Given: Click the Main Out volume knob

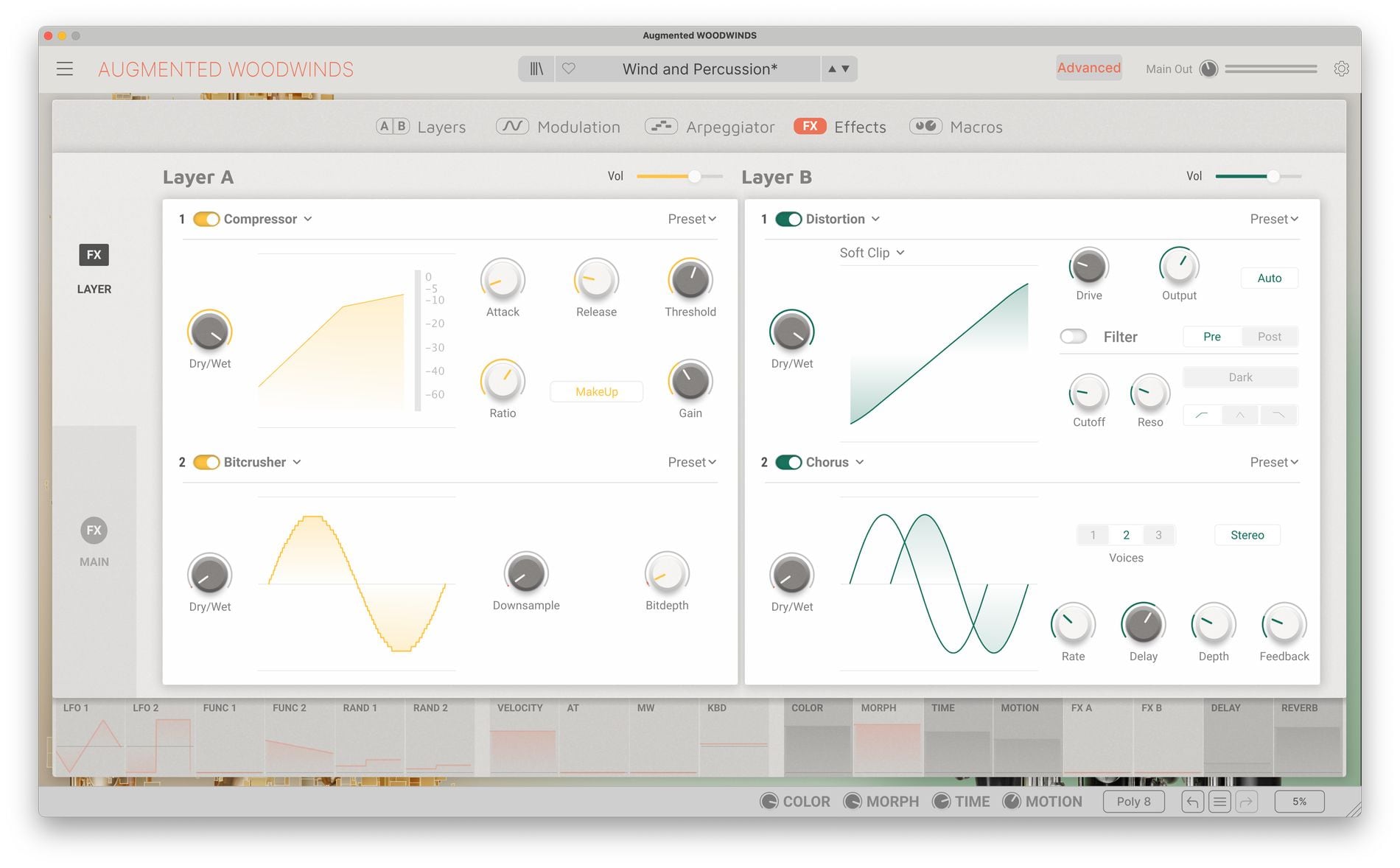Looking at the screenshot, I should pyautogui.click(x=1208, y=69).
